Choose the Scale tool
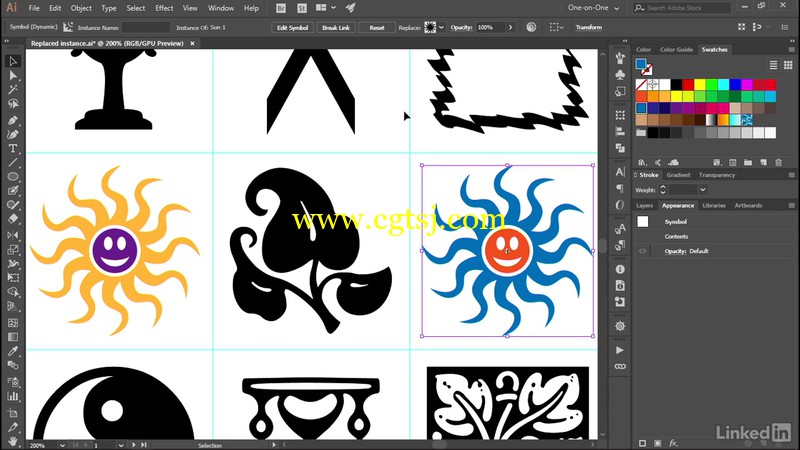This screenshot has width=800, height=450. pyautogui.click(x=13, y=249)
